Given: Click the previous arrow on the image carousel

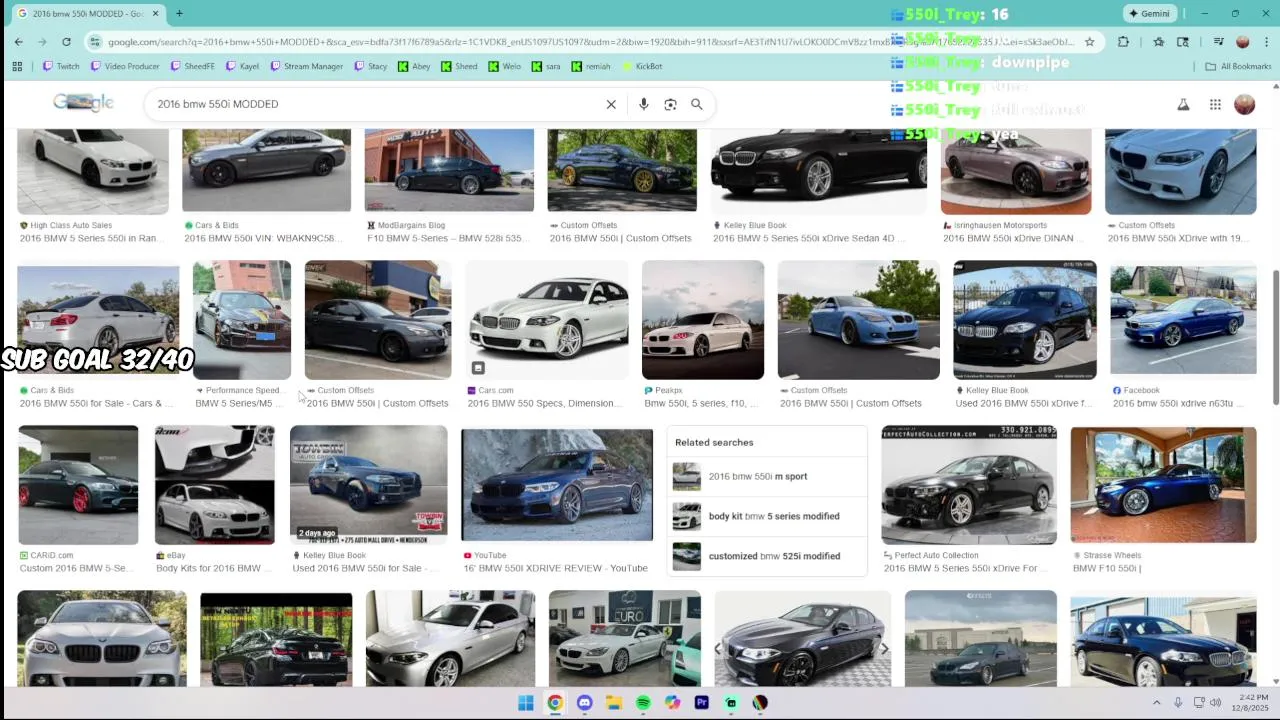Looking at the screenshot, I should pos(717,649).
